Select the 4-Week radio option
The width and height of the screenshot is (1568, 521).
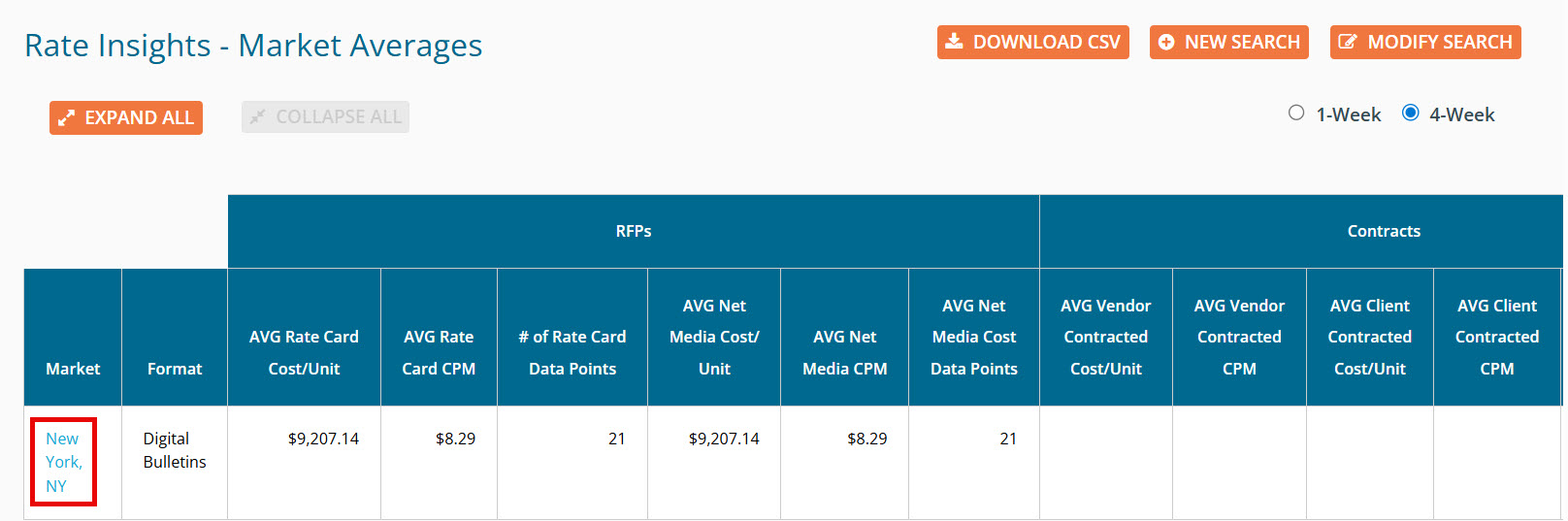point(1411,114)
